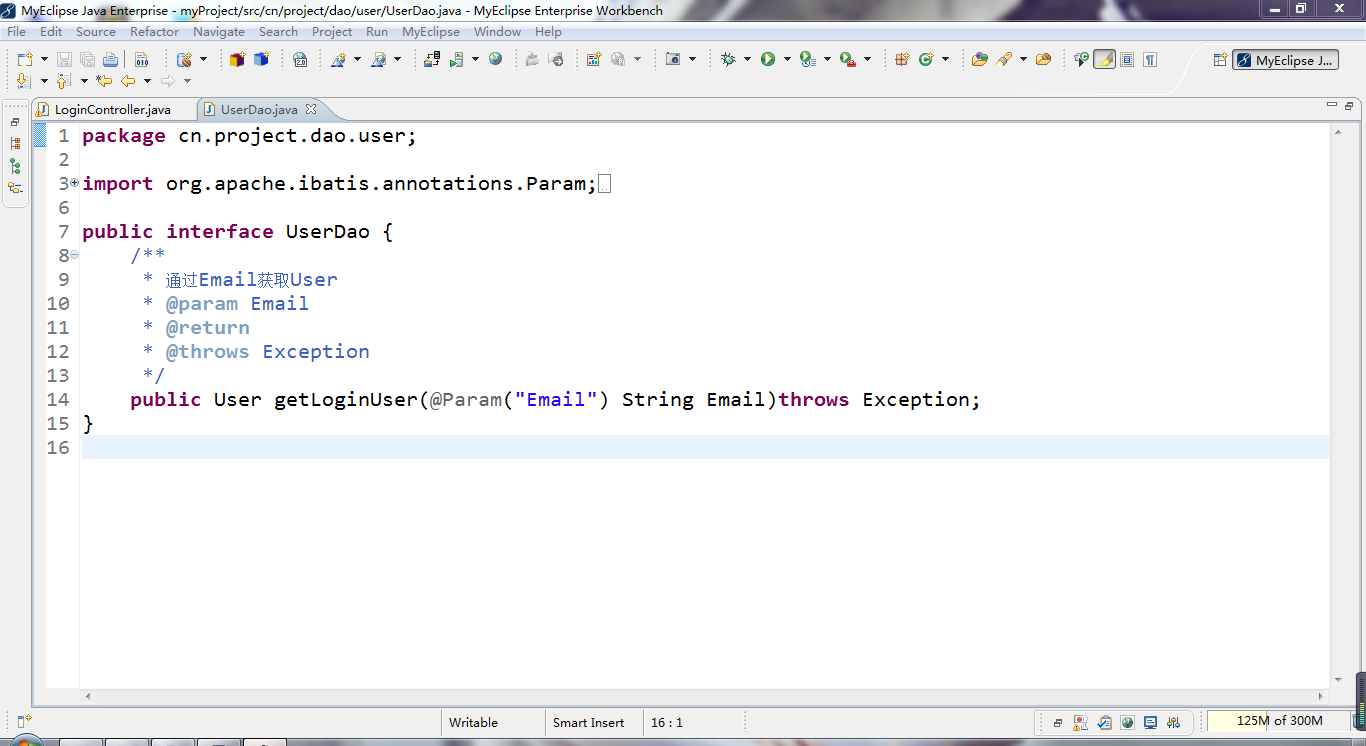
Task: Click the green Run button icon
Action: point(768,60)
